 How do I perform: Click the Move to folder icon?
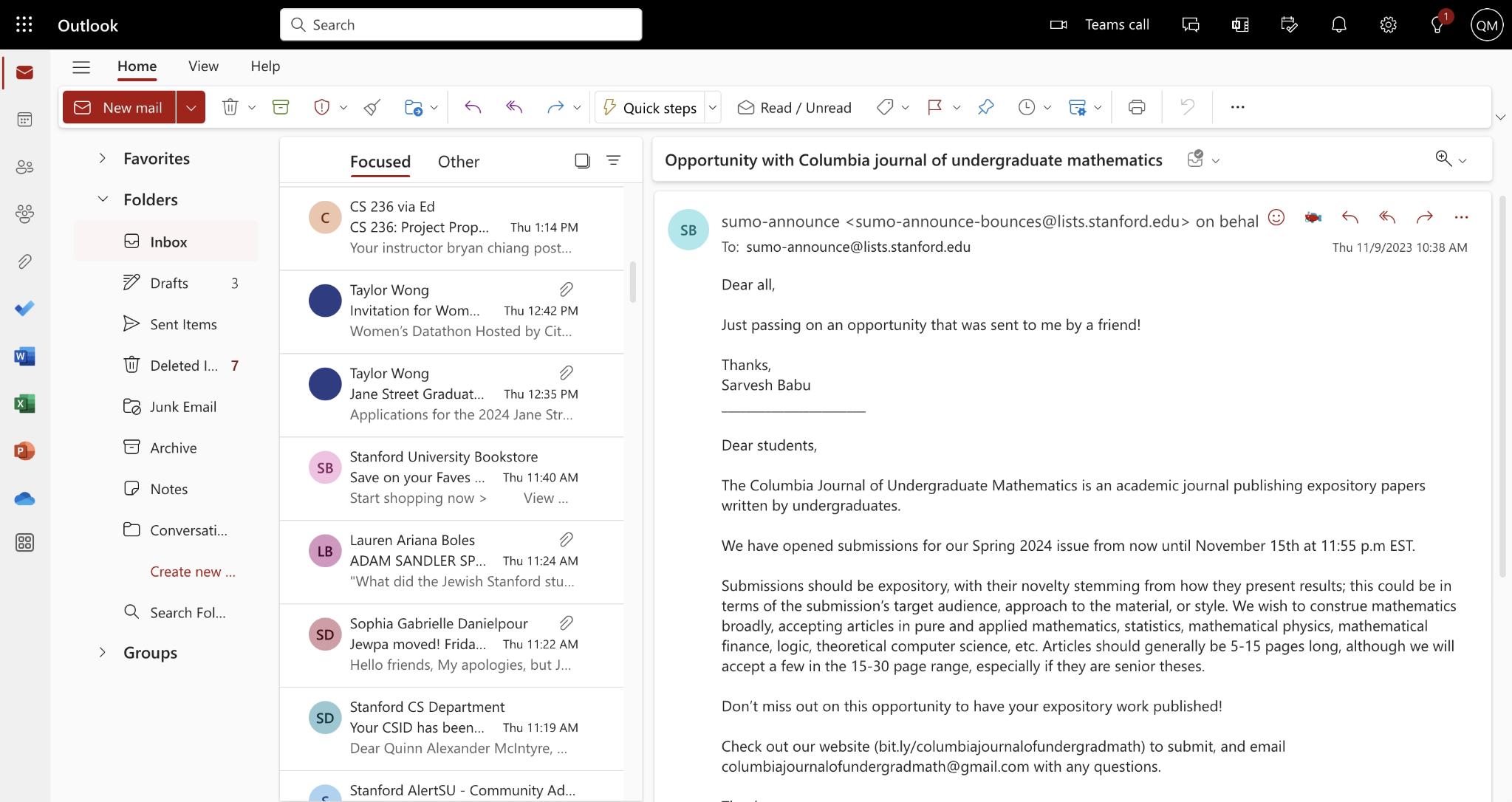(x=412, y=106)
